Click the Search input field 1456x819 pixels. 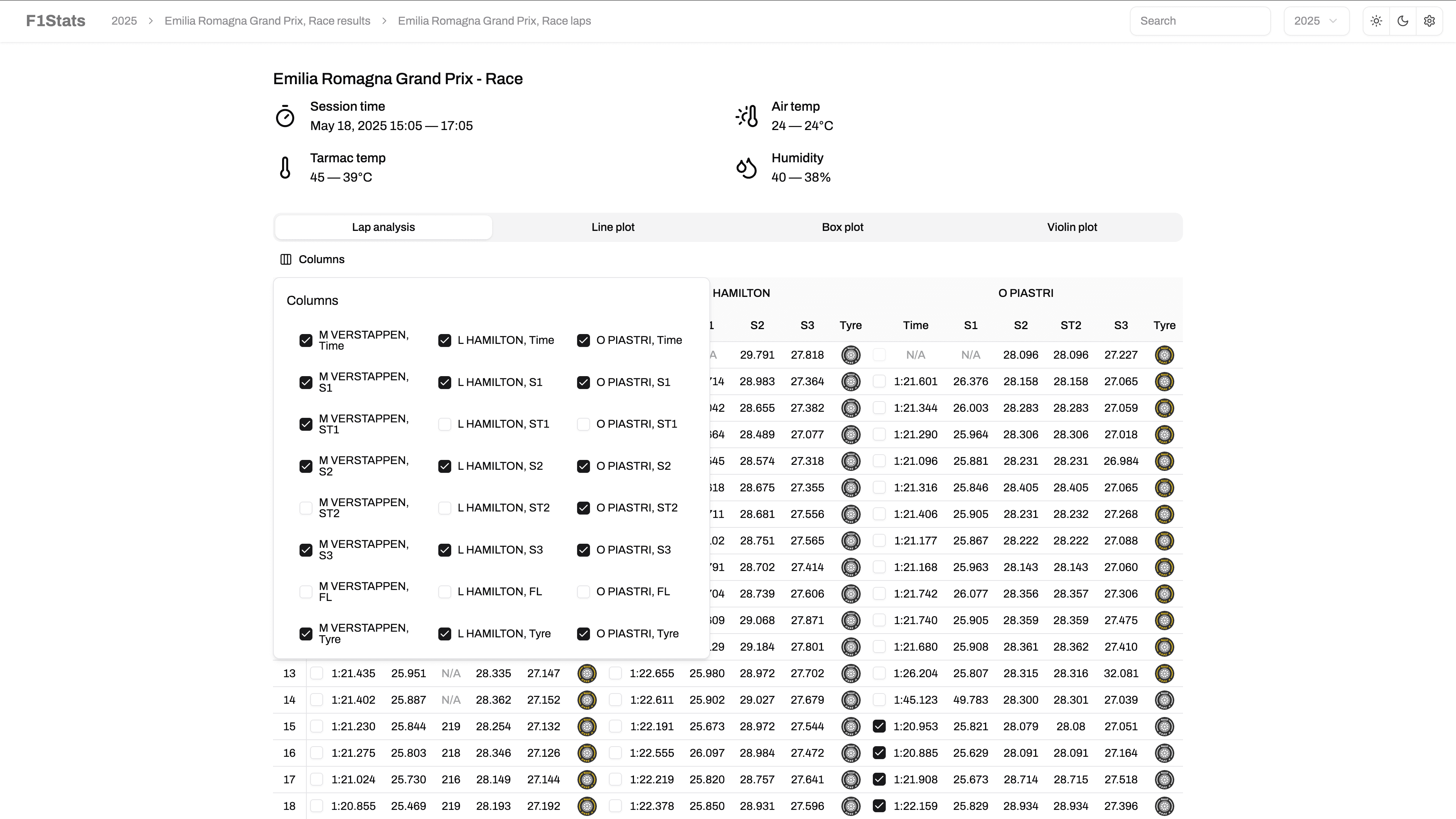1200,21
